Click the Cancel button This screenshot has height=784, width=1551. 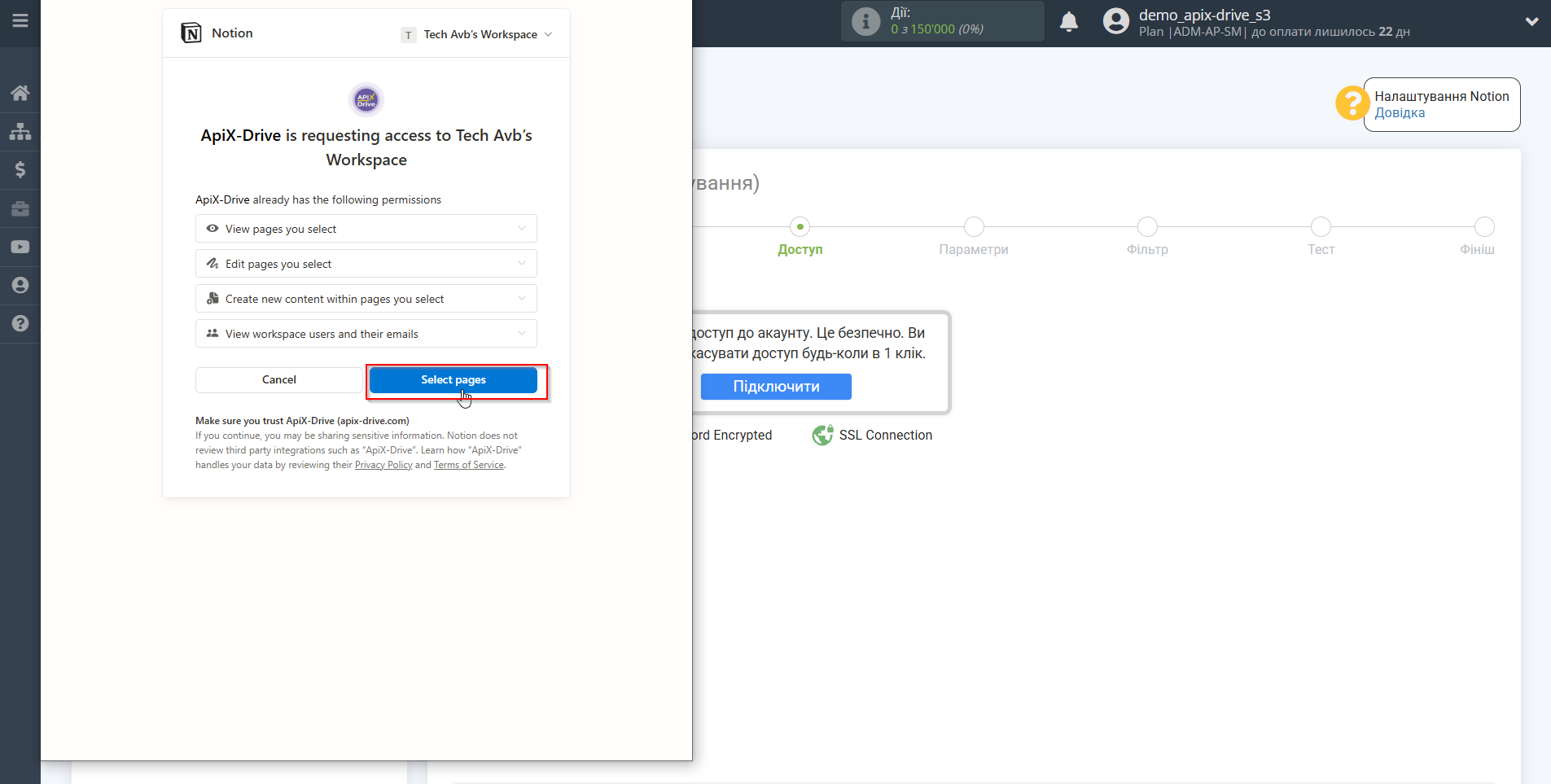pyautogui.click(x=279, y=380)
